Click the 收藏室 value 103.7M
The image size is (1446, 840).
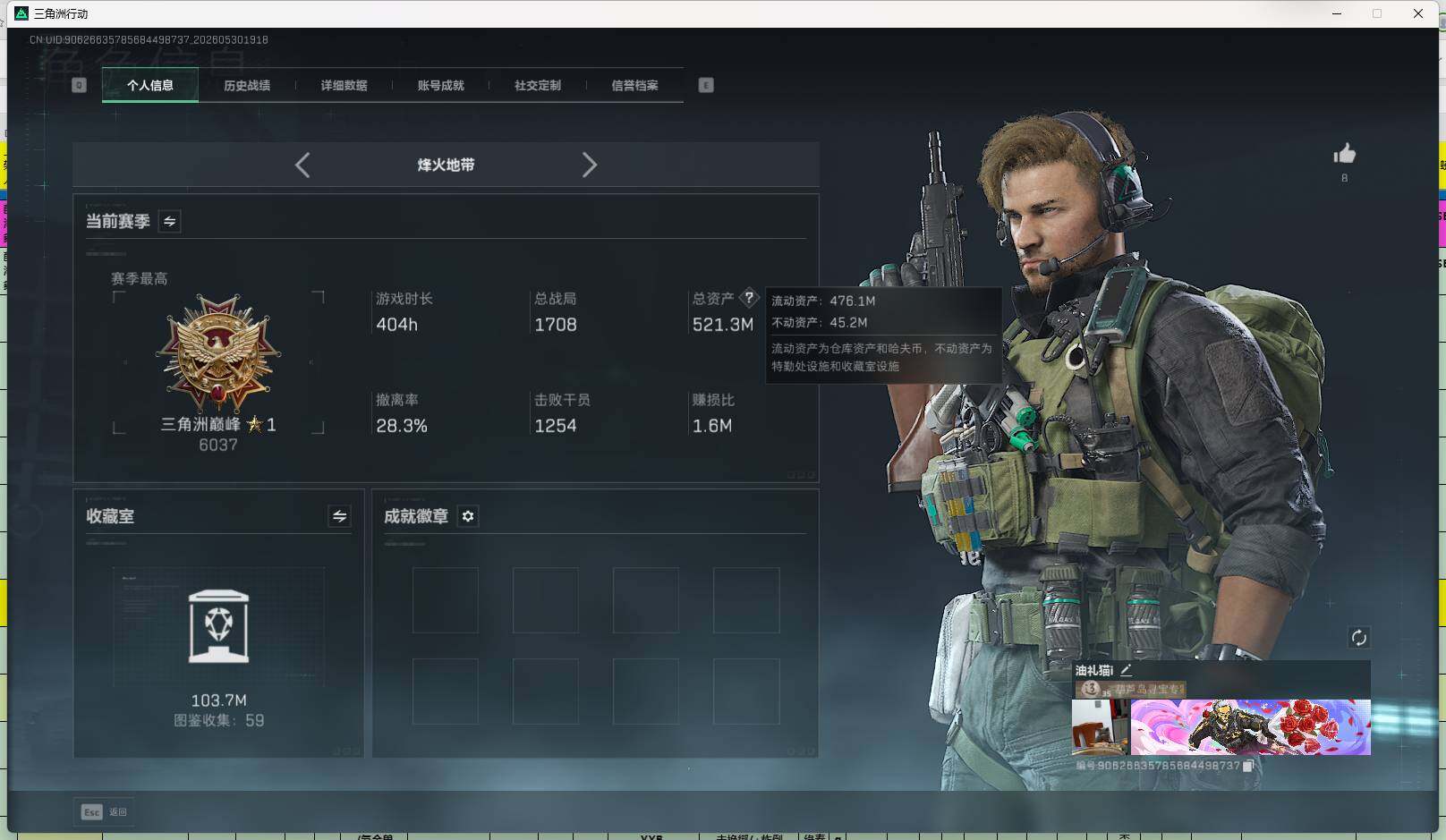pos(218,700)
